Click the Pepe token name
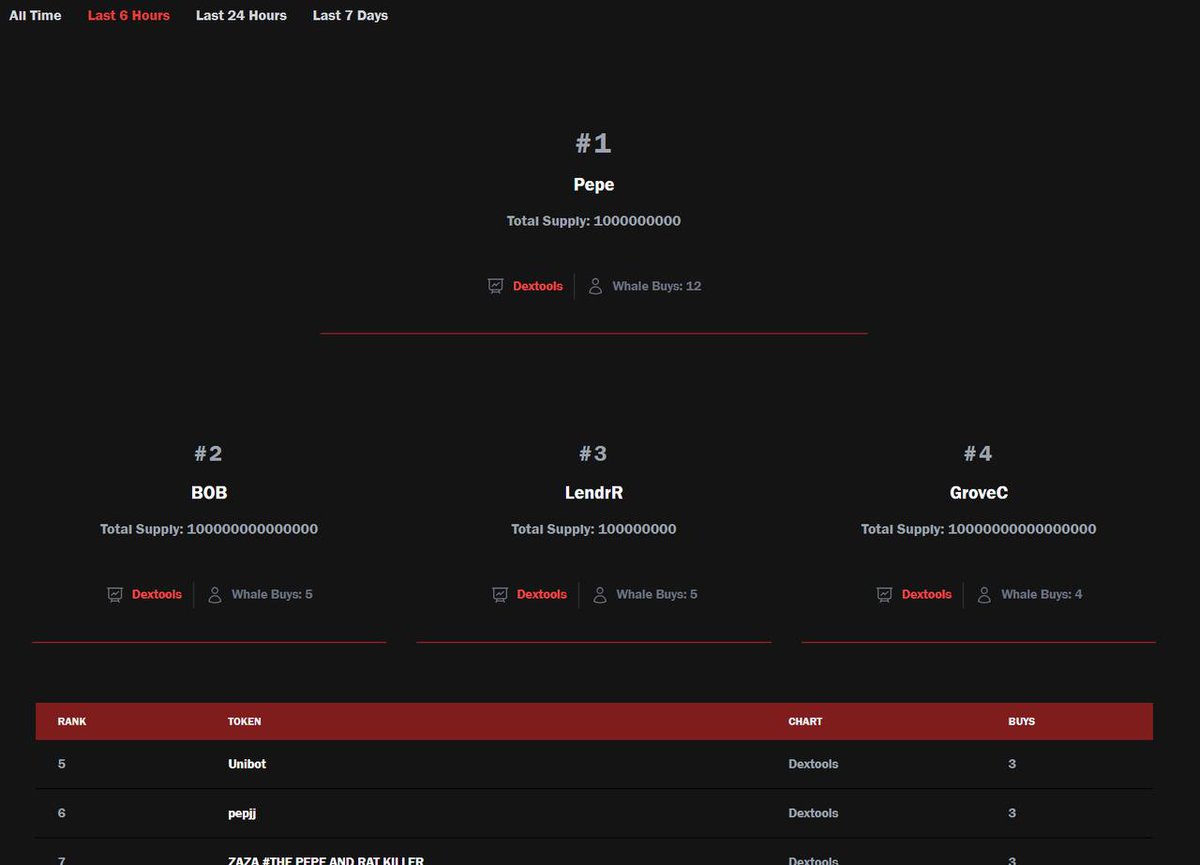 (594, 184)
